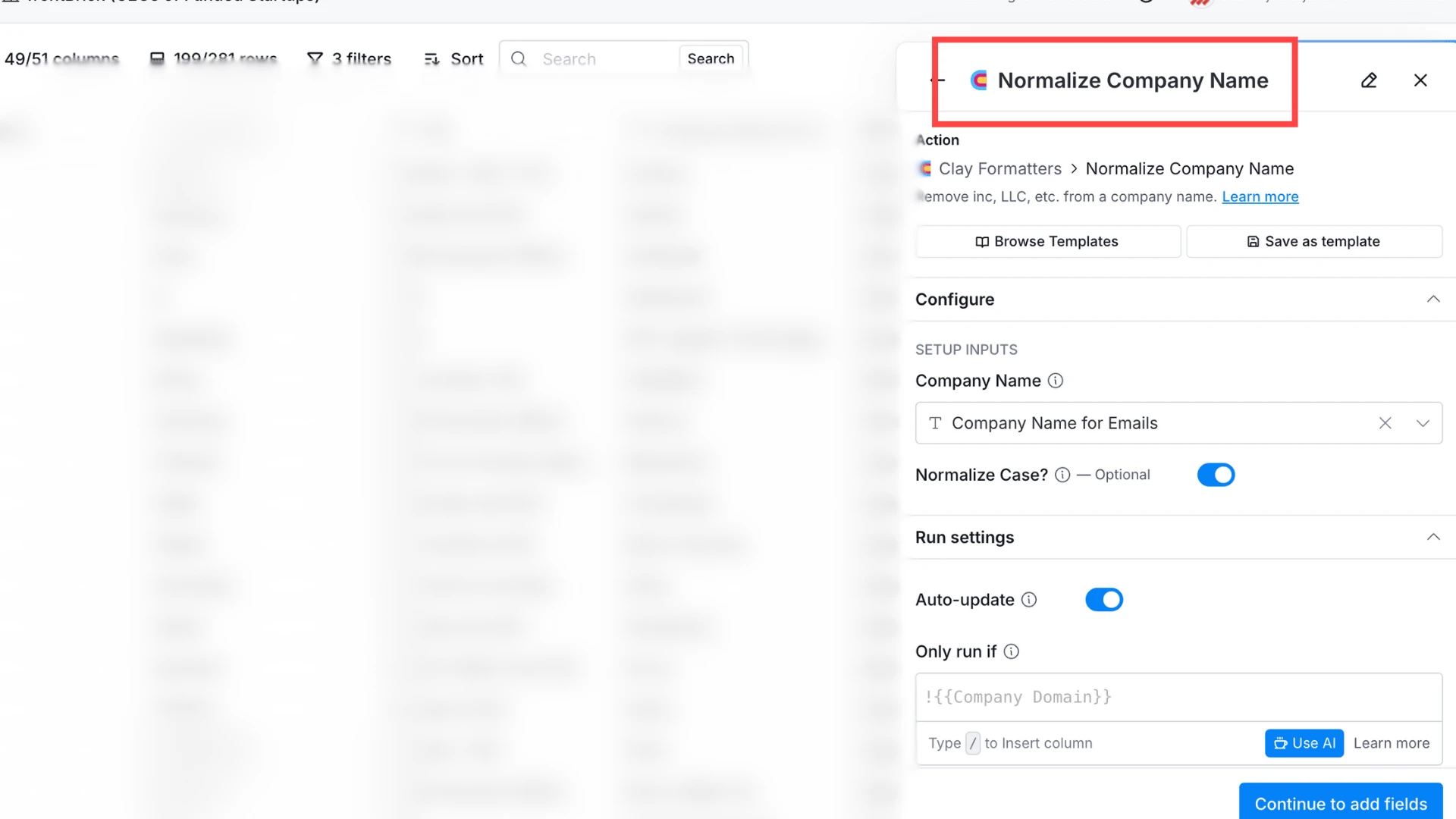Screen dimensions: 1456x819
Task: Disable the Normalize Case toggle
Action: (x=1216, y=475)
